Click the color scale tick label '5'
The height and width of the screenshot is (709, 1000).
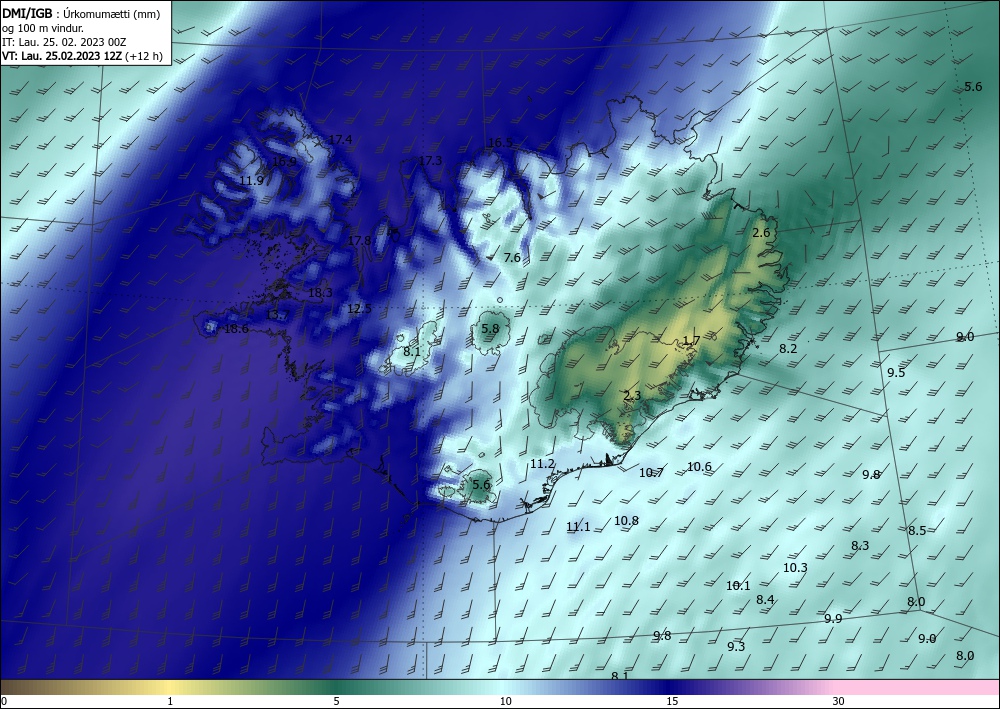(336, 701)
